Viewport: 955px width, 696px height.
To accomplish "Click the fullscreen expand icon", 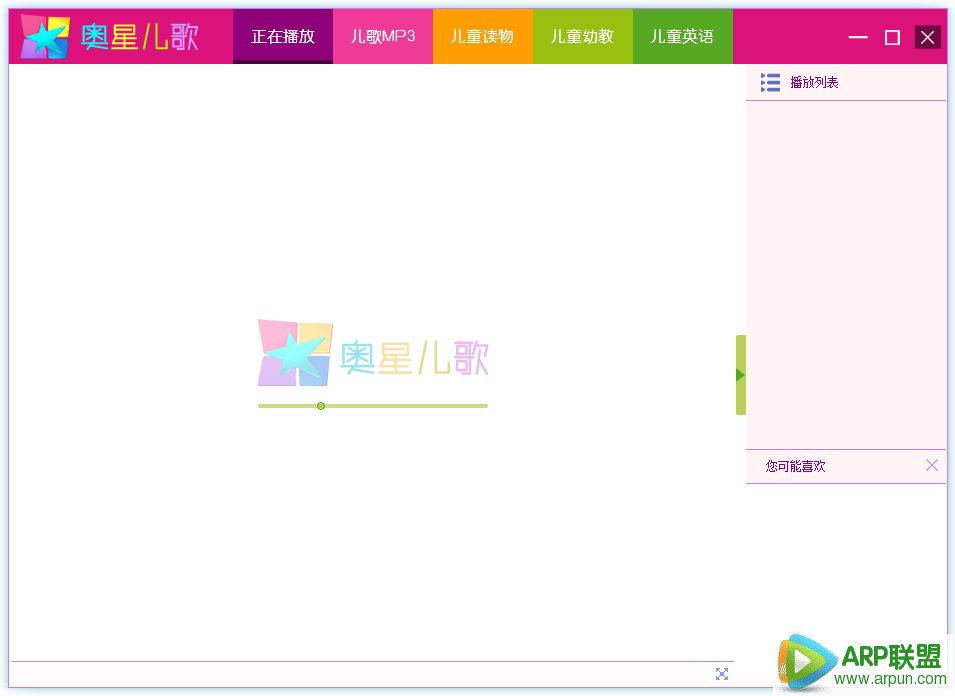I will (722, 674).
